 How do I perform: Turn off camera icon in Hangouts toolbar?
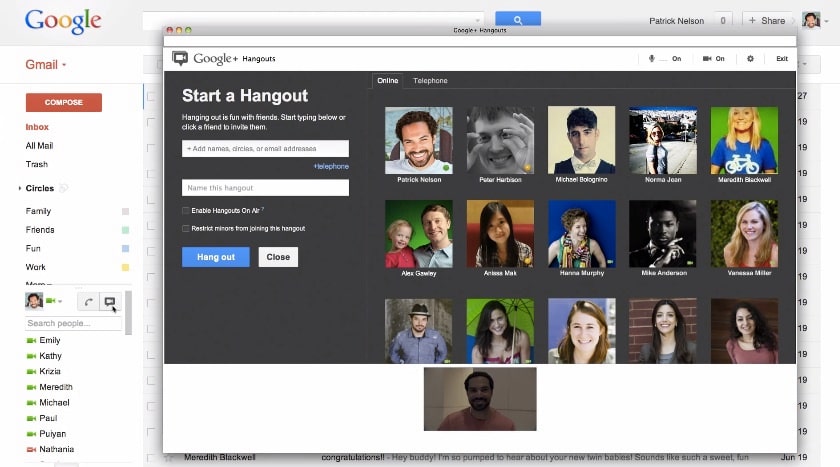[707, 58]
